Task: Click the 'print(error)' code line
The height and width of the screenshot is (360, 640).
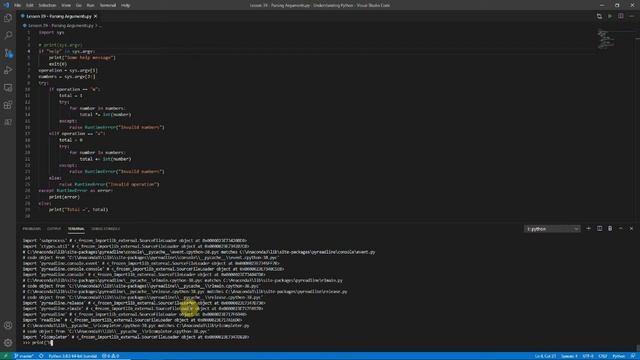Action: (64, 197)
